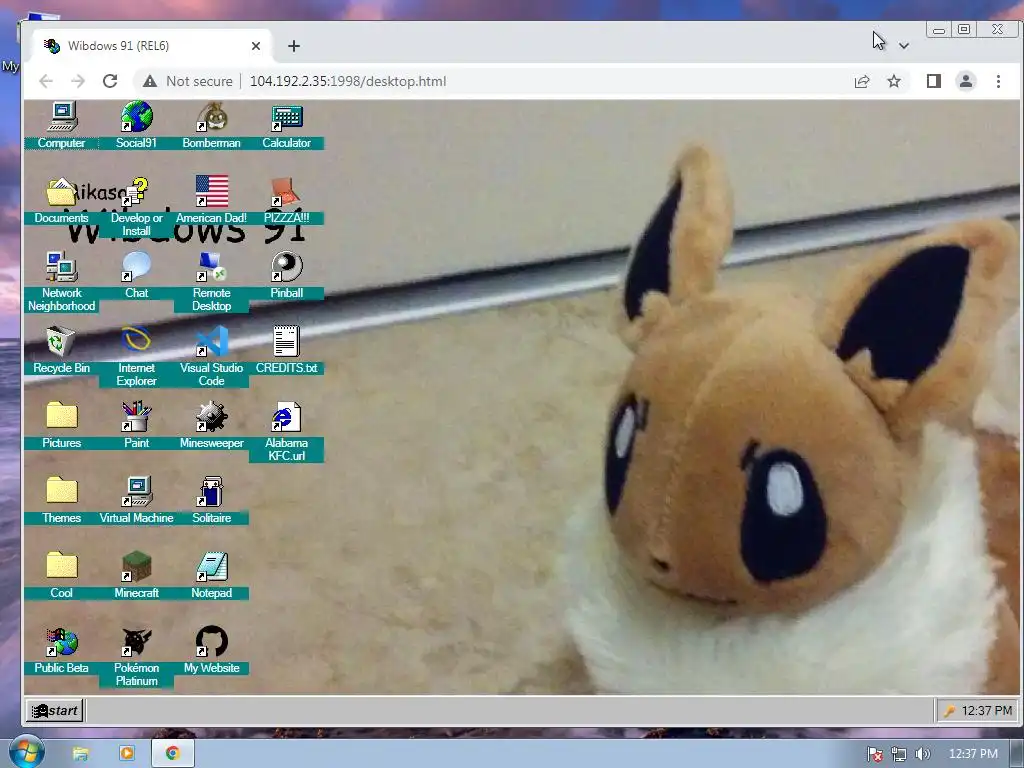Open the network tray icon
The height and width of the screenshot is (768, 1024).
pos(899,754)
